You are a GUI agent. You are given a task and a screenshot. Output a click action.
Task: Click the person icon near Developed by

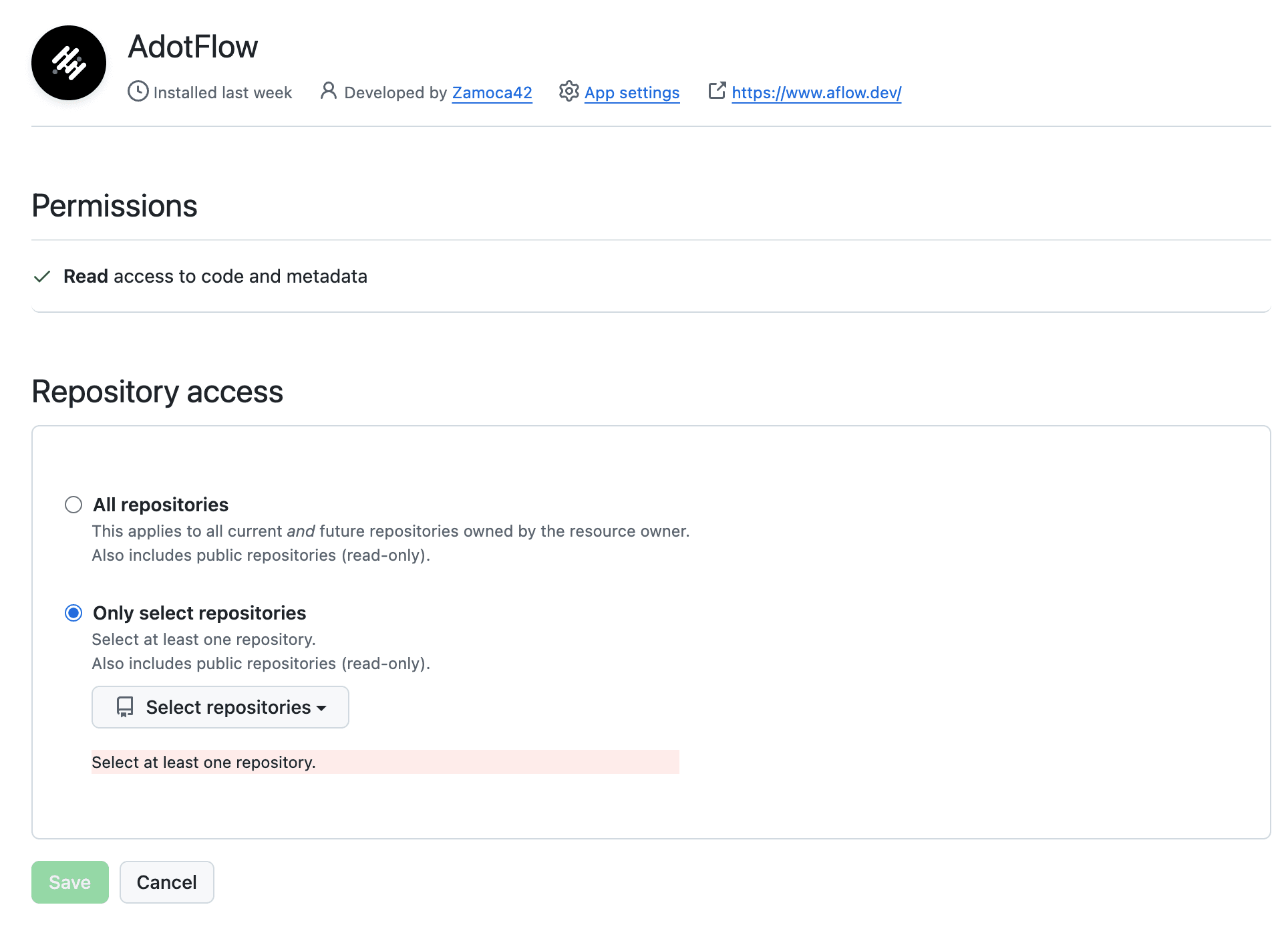coord(328,92)
